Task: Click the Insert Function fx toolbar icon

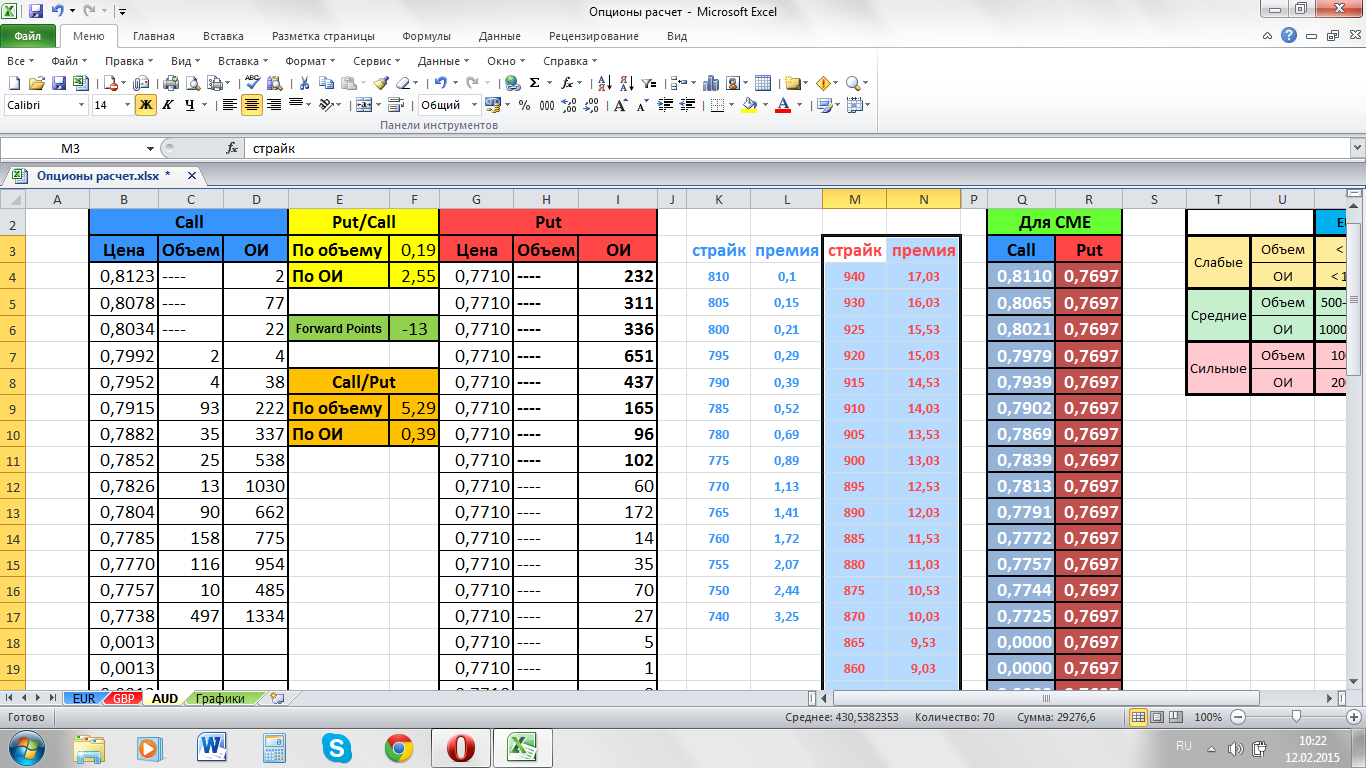Action: click(567, 83)
